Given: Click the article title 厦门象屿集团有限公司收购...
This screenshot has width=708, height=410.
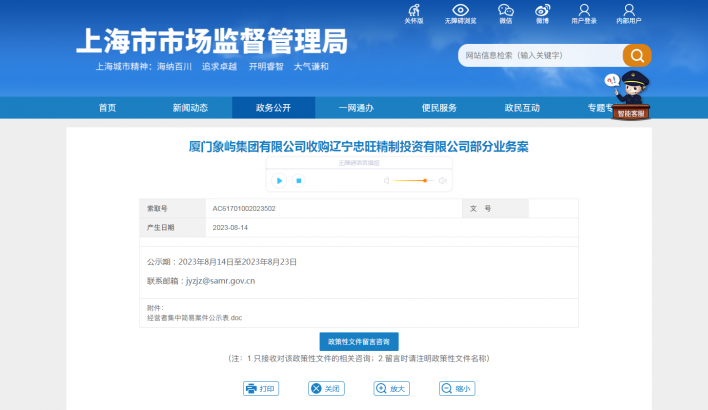Looking at the screenshot, I should coord(359,147).
